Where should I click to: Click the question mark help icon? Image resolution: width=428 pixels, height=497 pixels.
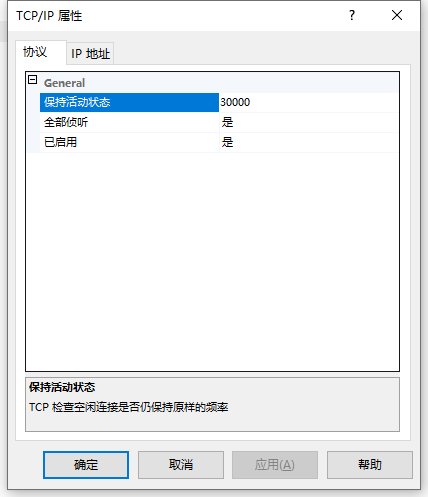352,15
